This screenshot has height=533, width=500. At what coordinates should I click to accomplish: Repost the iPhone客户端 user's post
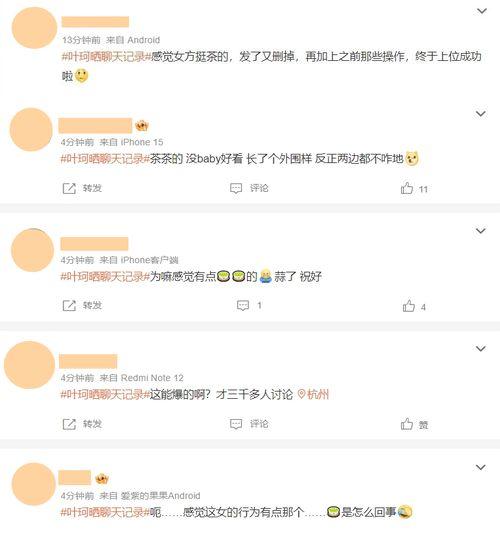pyautogui.click(x=82, y=306)
